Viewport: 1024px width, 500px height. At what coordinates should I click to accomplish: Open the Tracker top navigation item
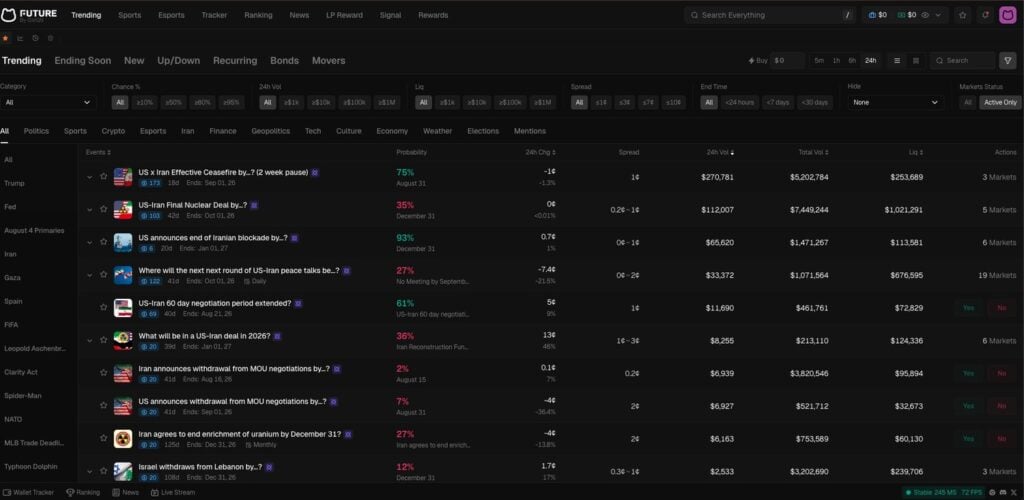coord(214,15)
